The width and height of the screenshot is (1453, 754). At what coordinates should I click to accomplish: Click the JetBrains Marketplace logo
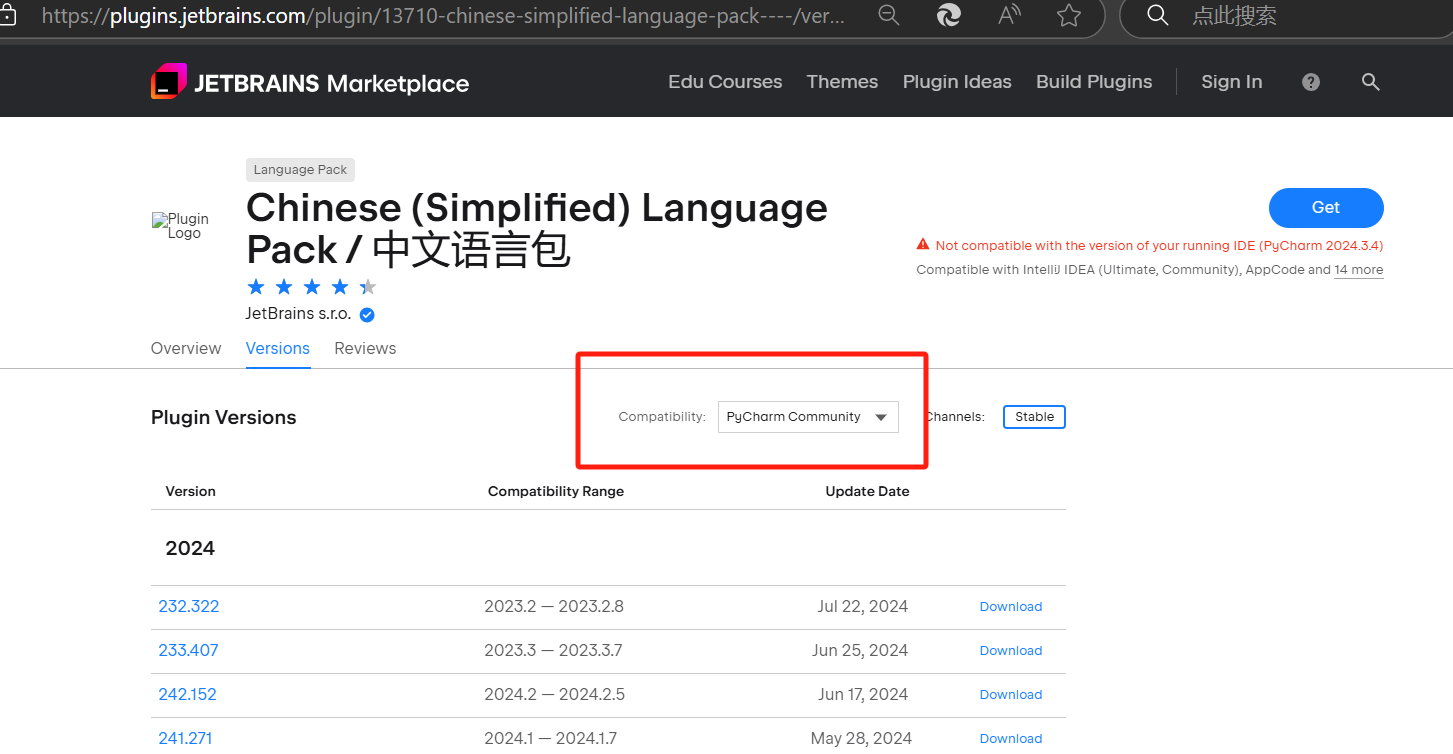(x=310, y=82)
